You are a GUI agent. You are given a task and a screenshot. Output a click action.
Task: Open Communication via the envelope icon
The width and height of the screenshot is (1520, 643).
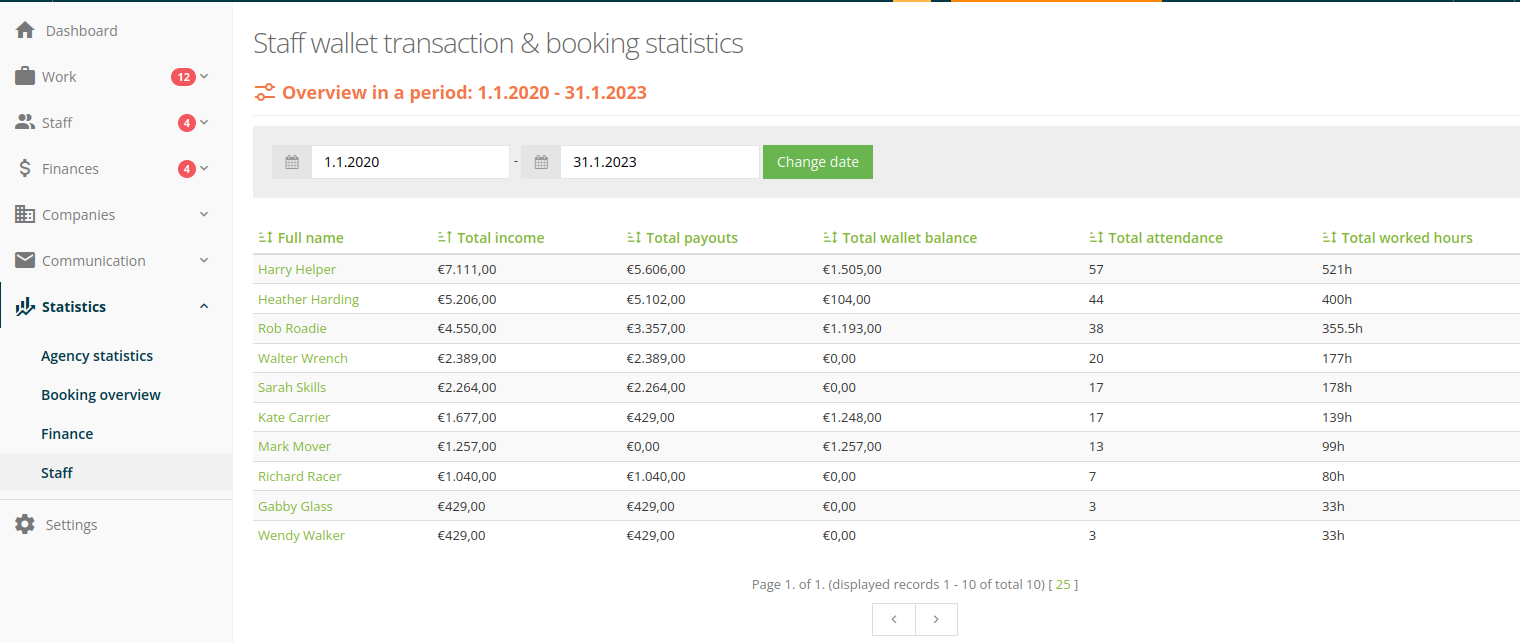pos(25,260)
